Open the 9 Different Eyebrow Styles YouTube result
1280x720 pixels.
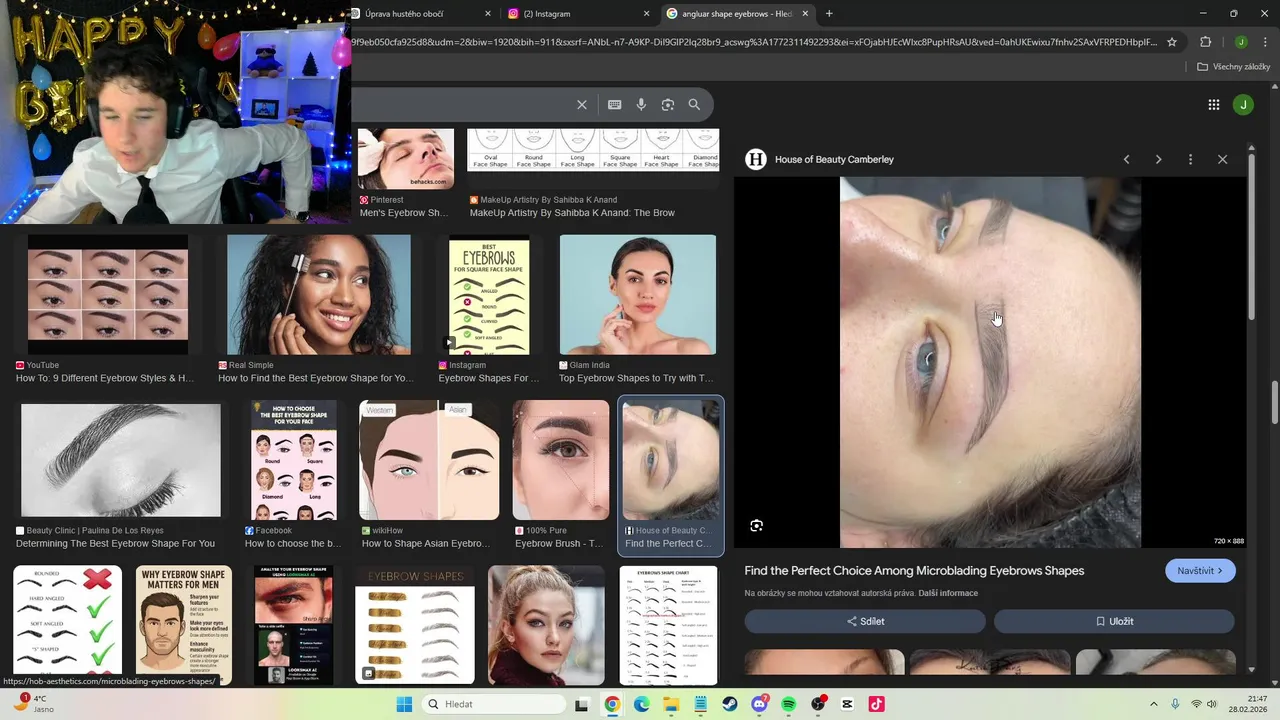click(107, 295)
